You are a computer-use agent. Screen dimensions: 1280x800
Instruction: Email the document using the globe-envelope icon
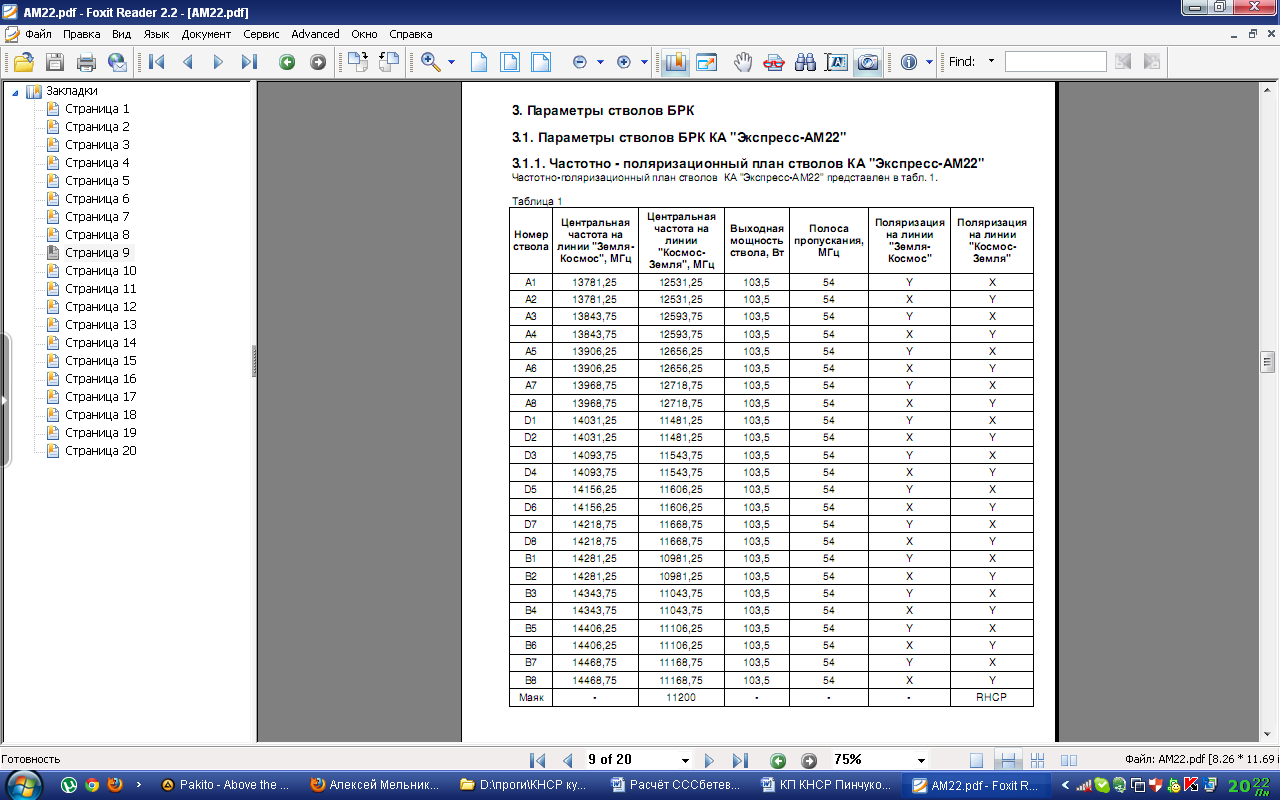point(118,62)
